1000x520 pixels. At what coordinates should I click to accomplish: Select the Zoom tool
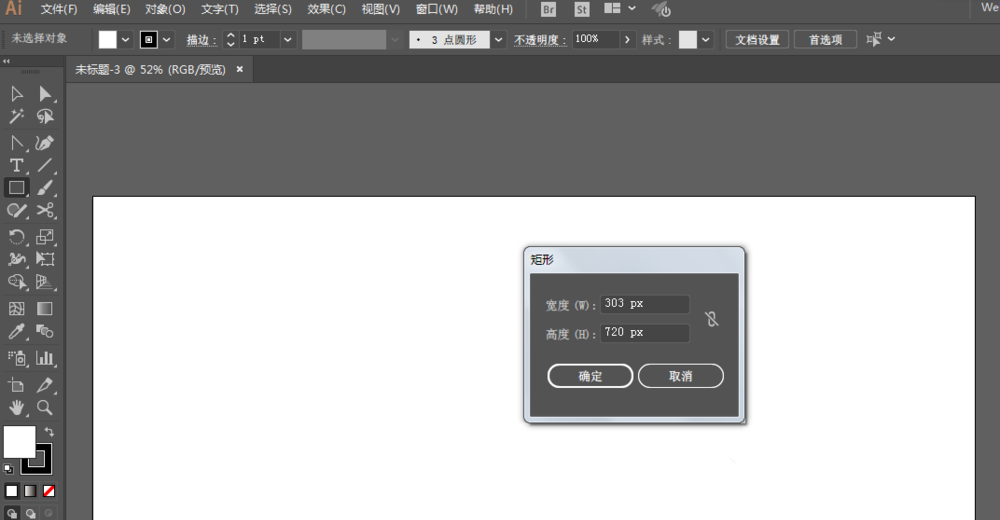coord(45,407)
